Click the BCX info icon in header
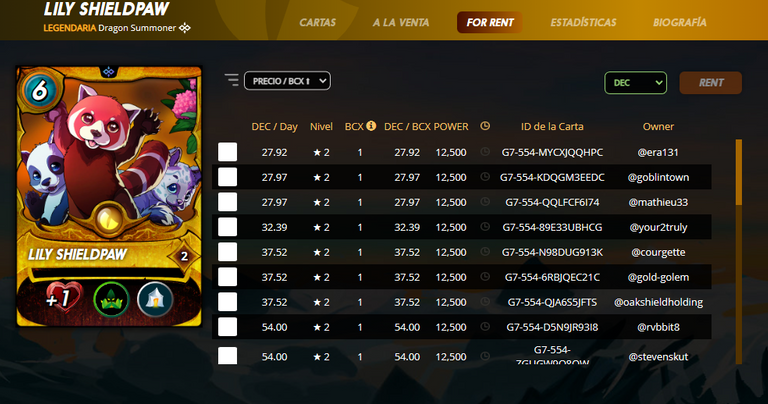 point(371,126)
